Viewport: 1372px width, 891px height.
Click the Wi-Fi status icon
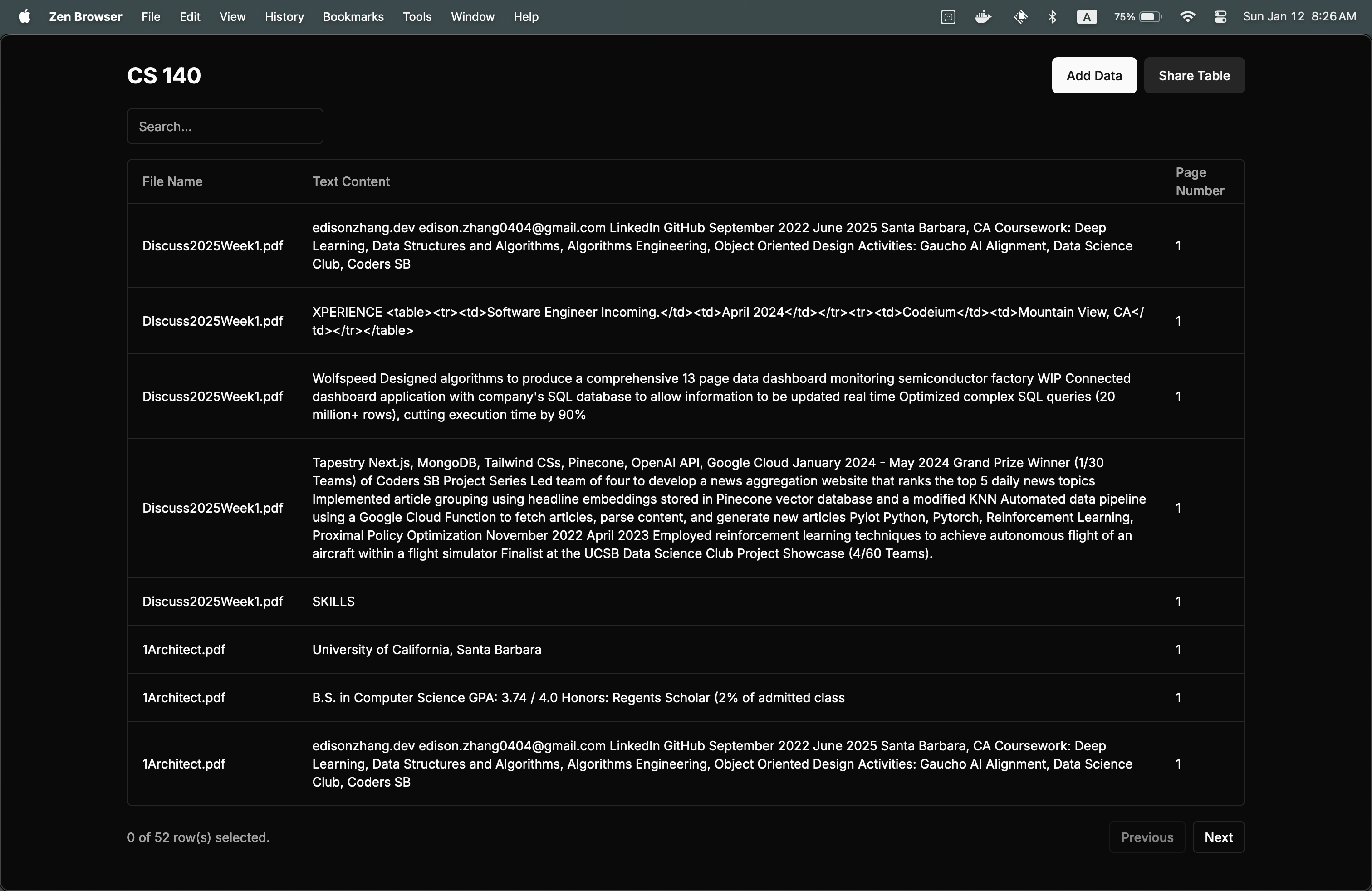click(x=1187, y=17)
